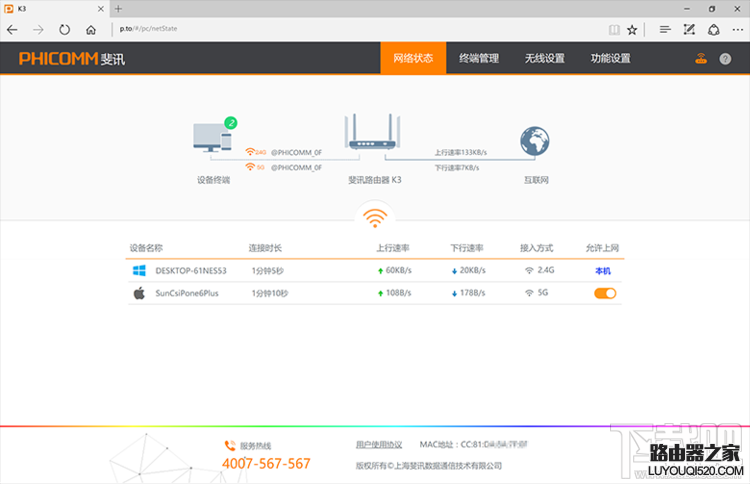The image size is (750, 484).
Task: Select device name SunCsiPone6Plus
Action: point(187,293)
